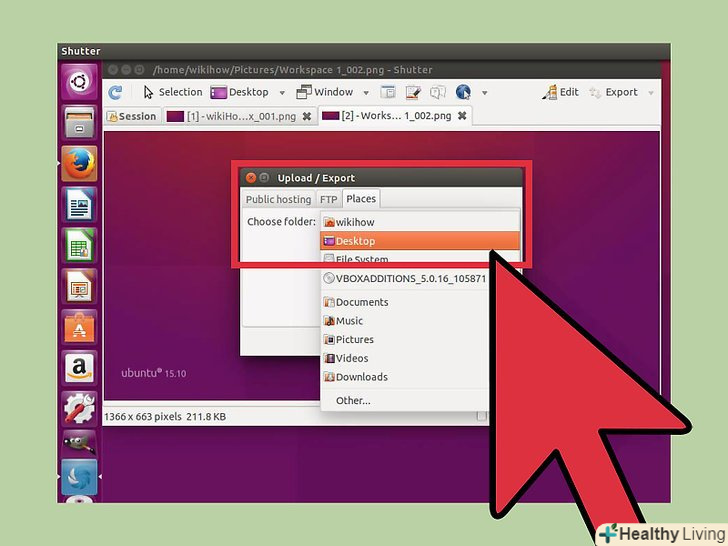This screenshot has height=546, width=728.
Task: Click the capture menu icon with pencil
Action: click(x=413, y=92)
